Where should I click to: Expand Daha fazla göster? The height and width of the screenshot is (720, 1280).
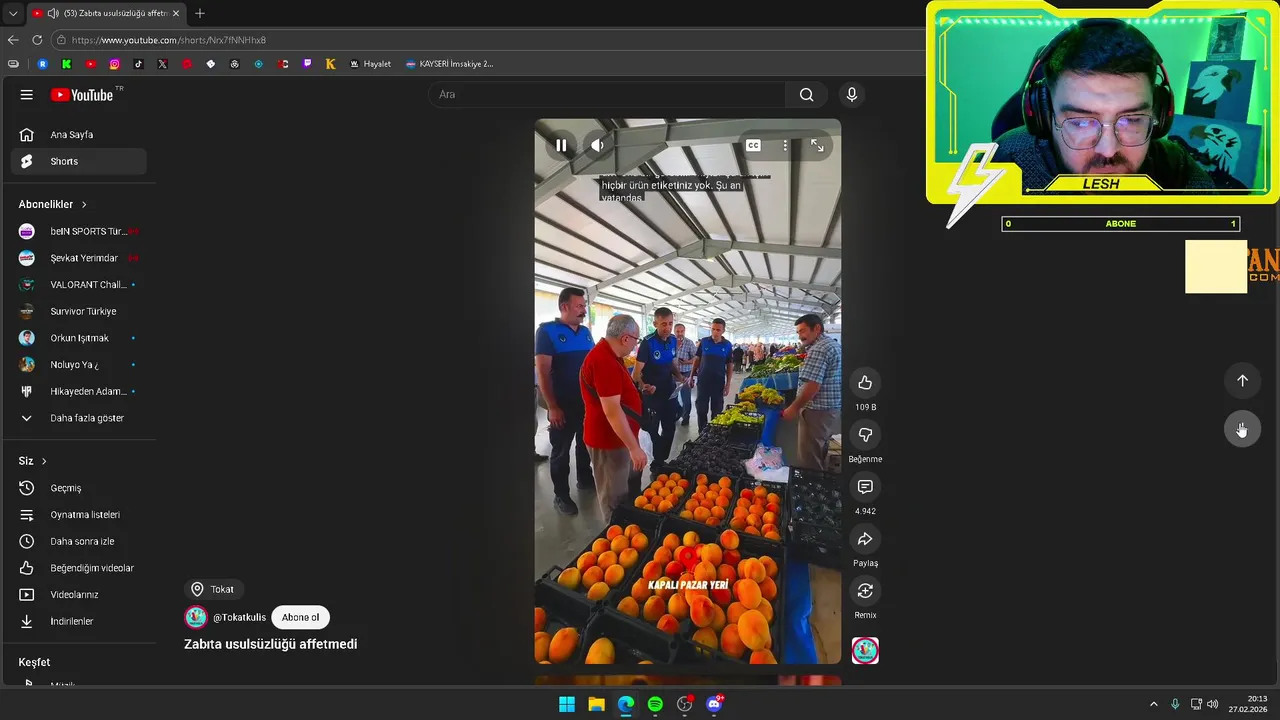[80, 418]
